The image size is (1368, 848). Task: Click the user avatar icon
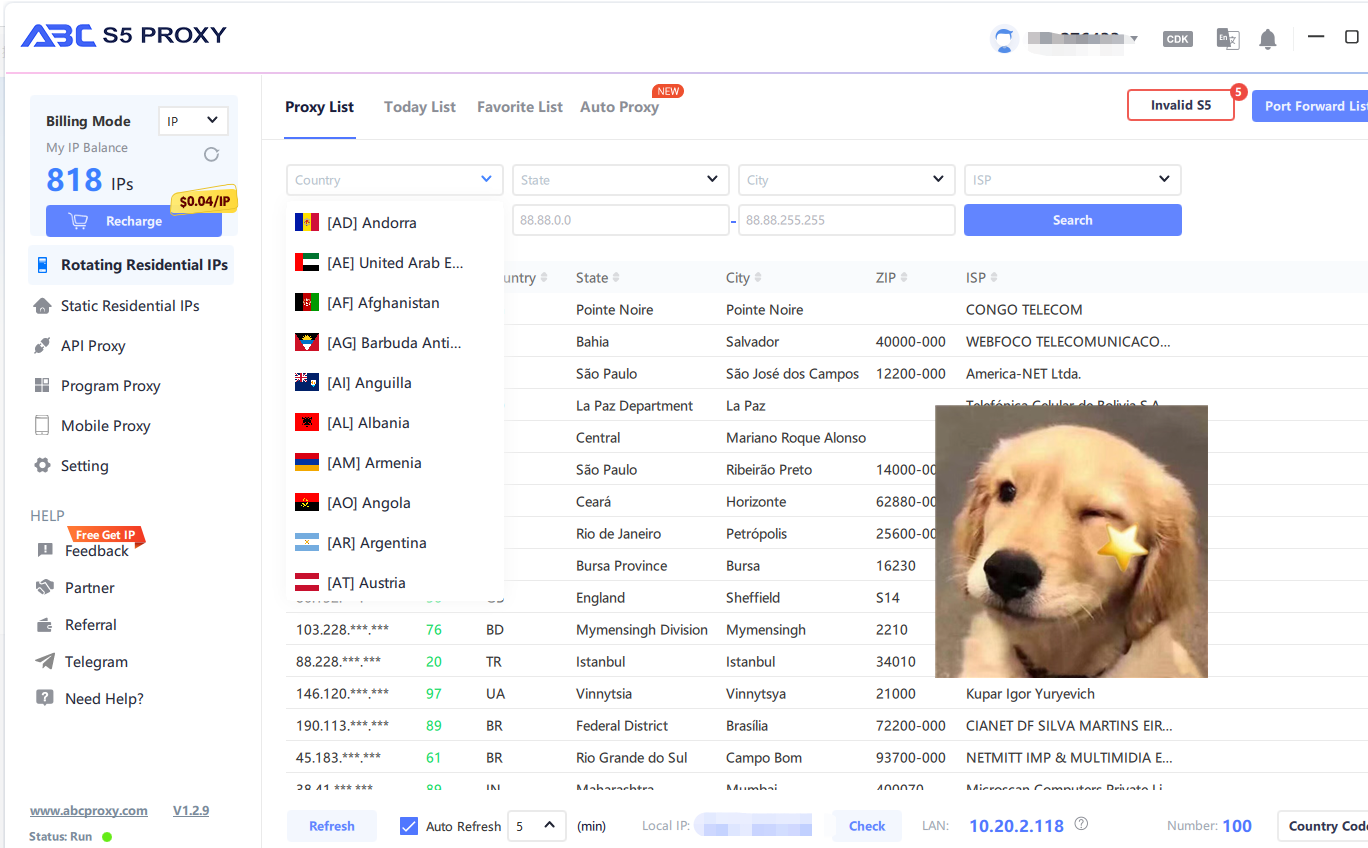pos(1004,39)
